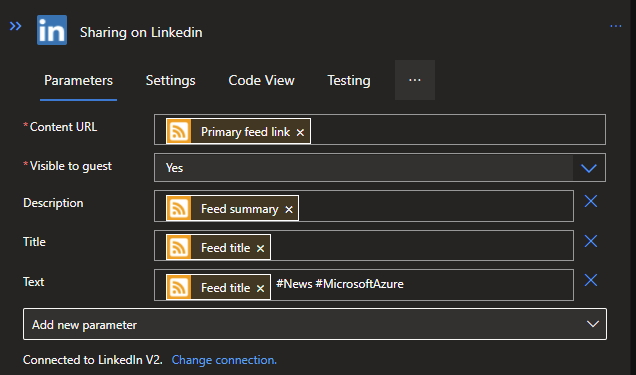The image size is (636, 375).
Task: Open the Code View tab
Action: pos(261,80)
